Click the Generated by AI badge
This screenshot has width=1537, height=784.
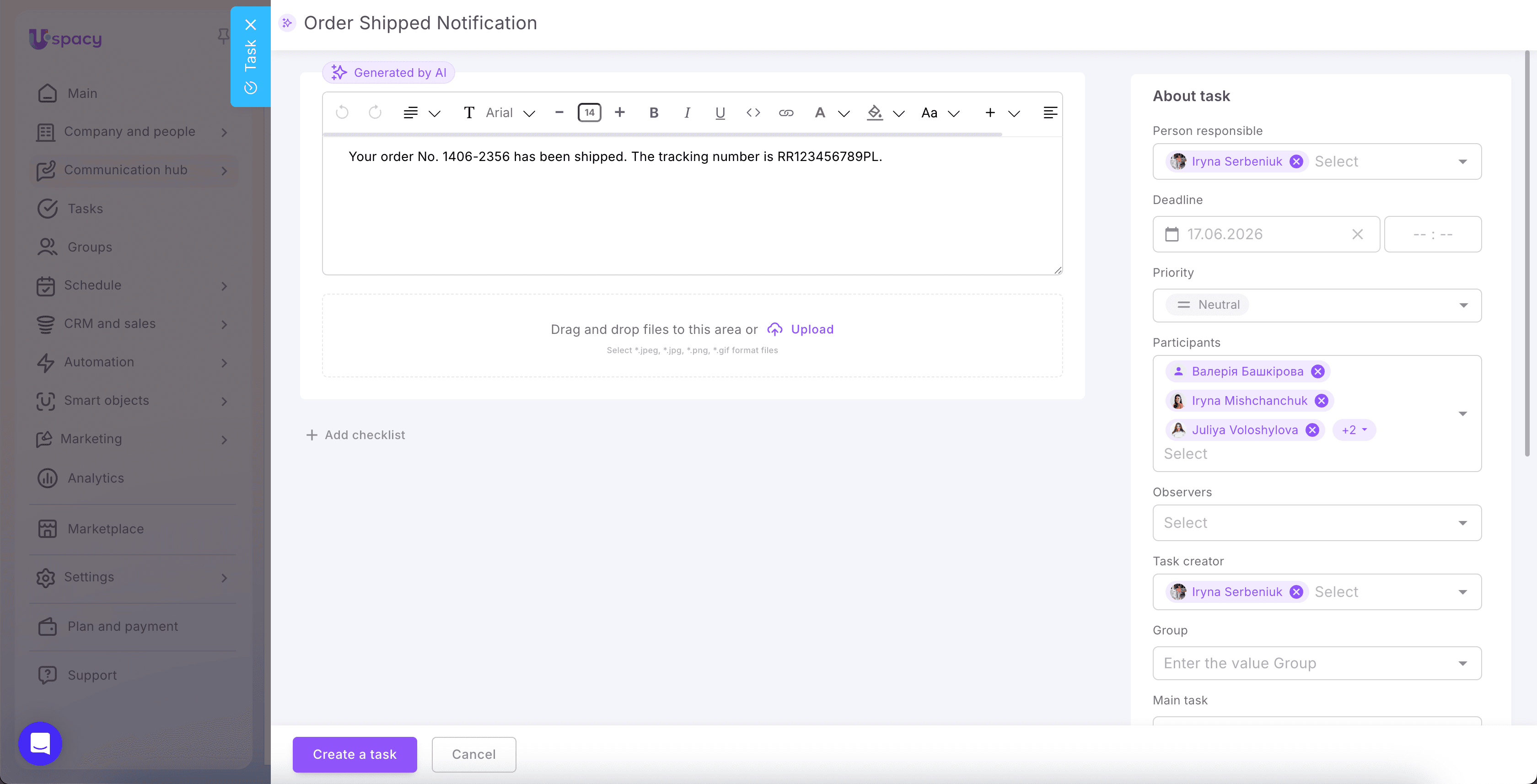388,73
